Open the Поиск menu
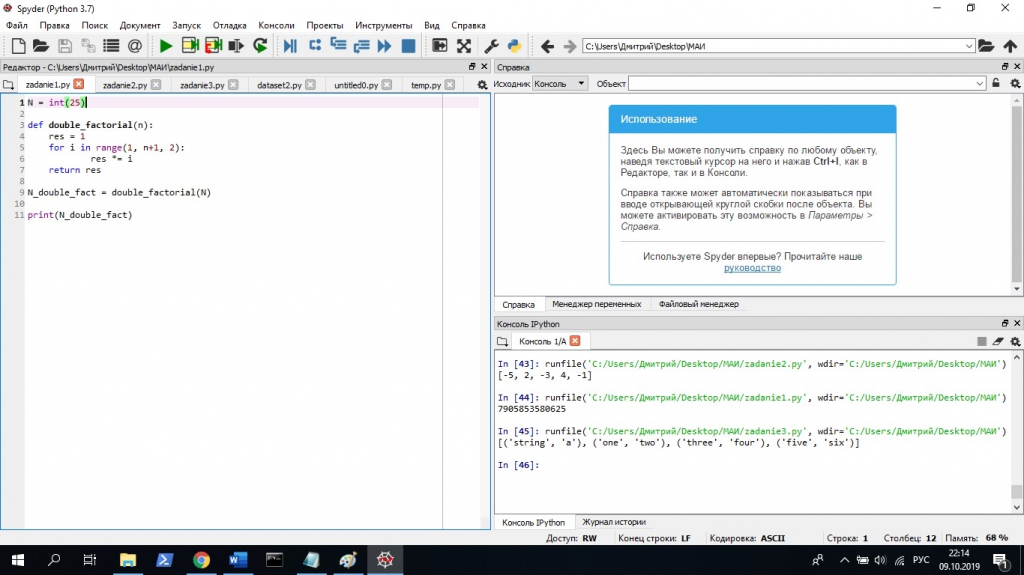This screenshot has height=575, width=1024. pos(95,25)
